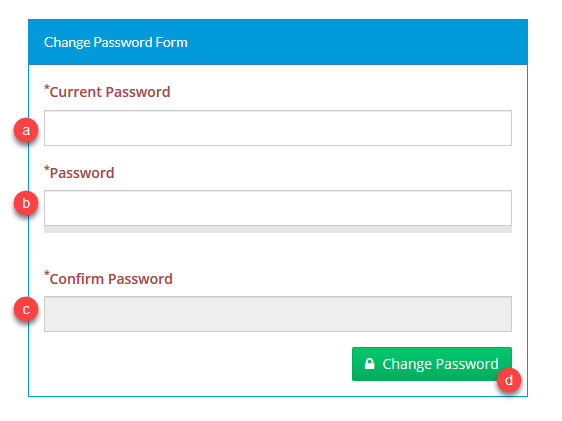Click the Current Password label text

(110, 92)
